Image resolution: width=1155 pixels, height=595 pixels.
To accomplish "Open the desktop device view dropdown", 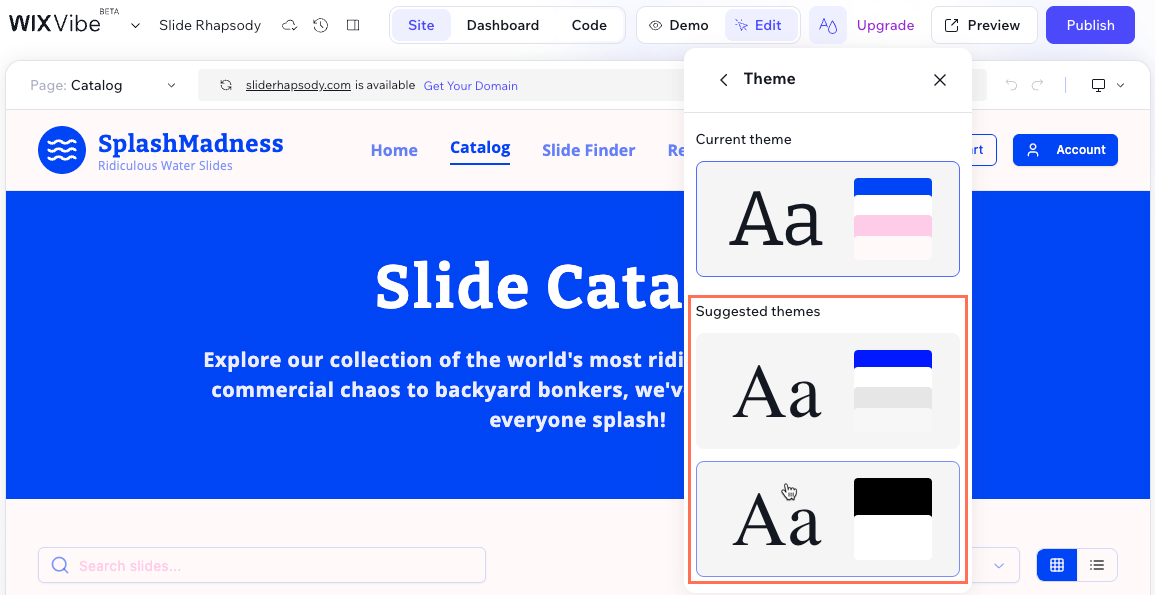I will pos(1107,86).
